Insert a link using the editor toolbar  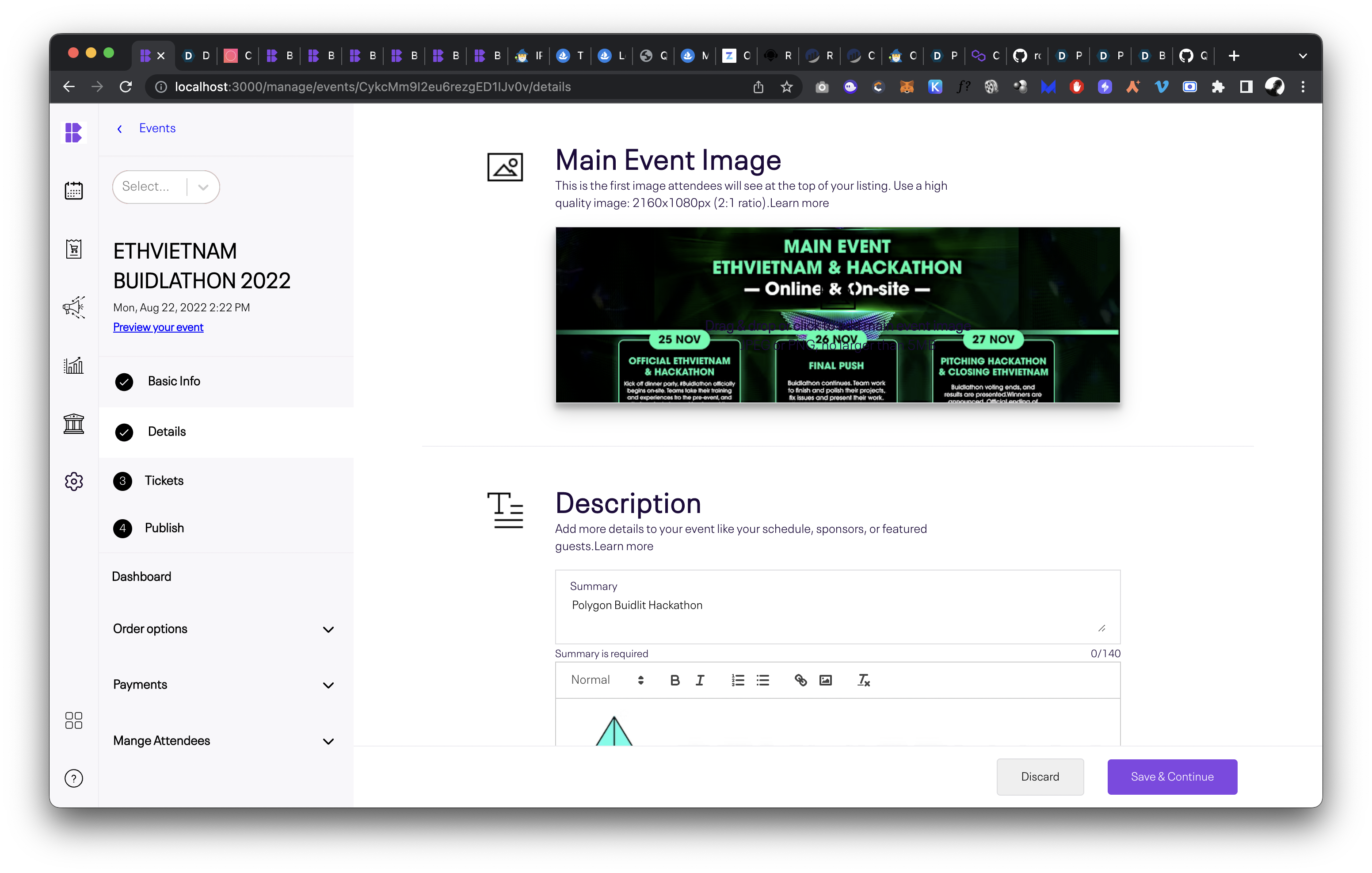click(x=800, y=680)
